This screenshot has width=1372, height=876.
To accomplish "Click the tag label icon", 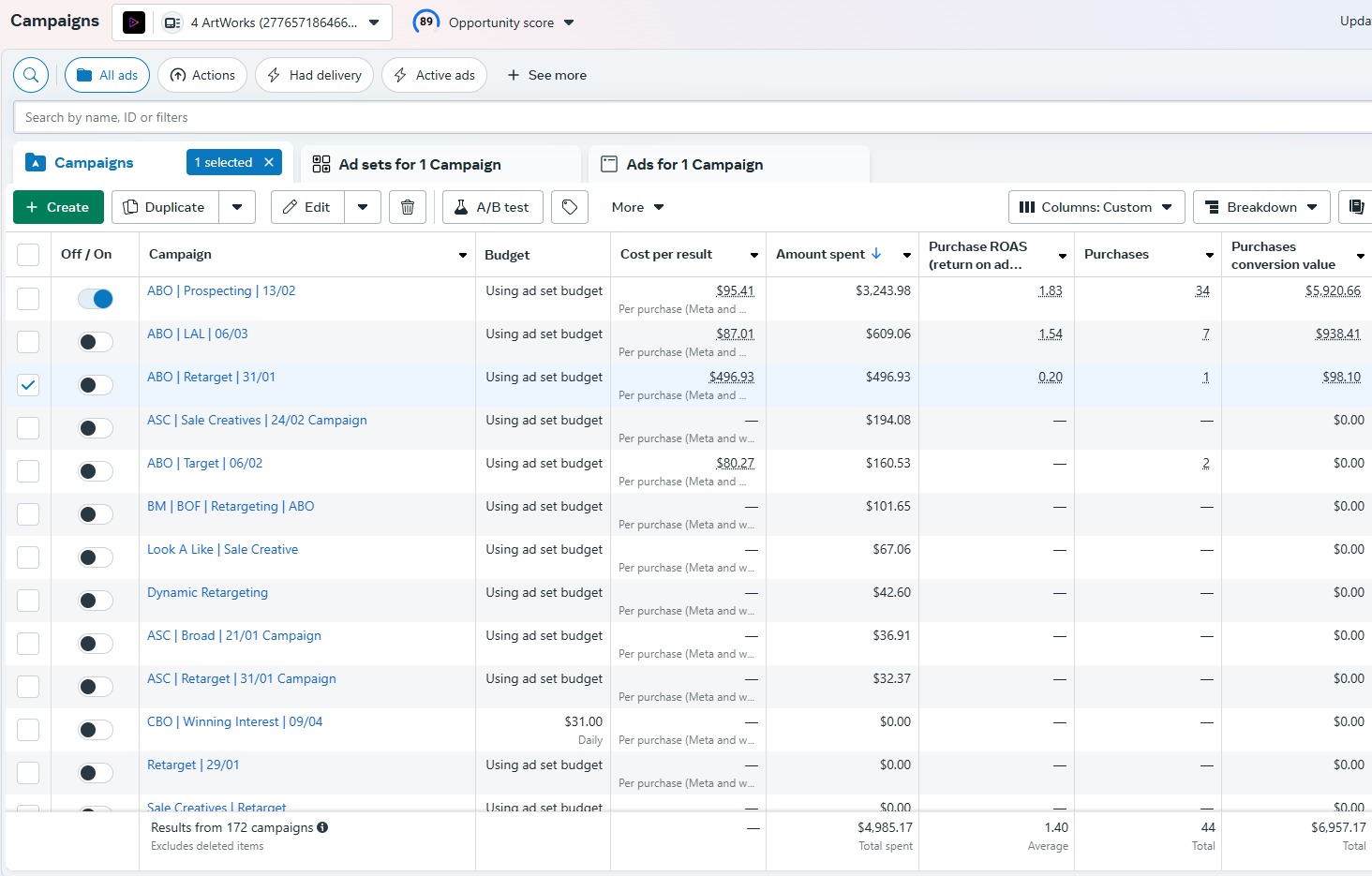I will pos(570,207).
